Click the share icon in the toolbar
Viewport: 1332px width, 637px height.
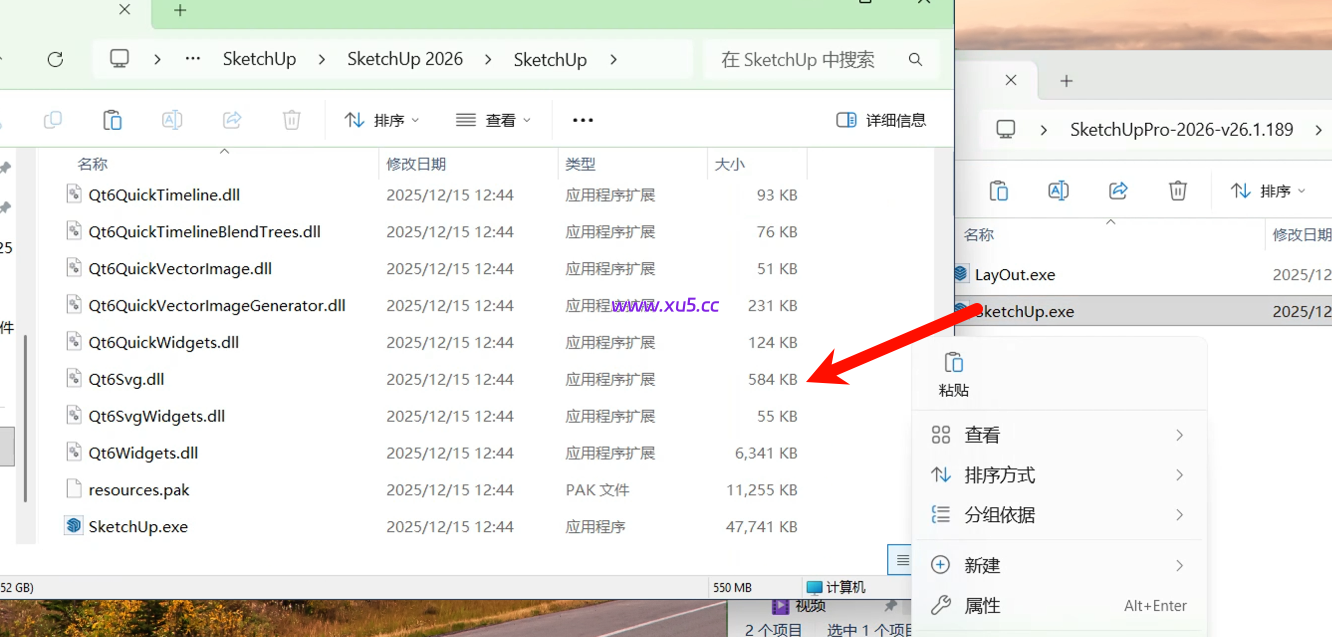pos(232,119)
